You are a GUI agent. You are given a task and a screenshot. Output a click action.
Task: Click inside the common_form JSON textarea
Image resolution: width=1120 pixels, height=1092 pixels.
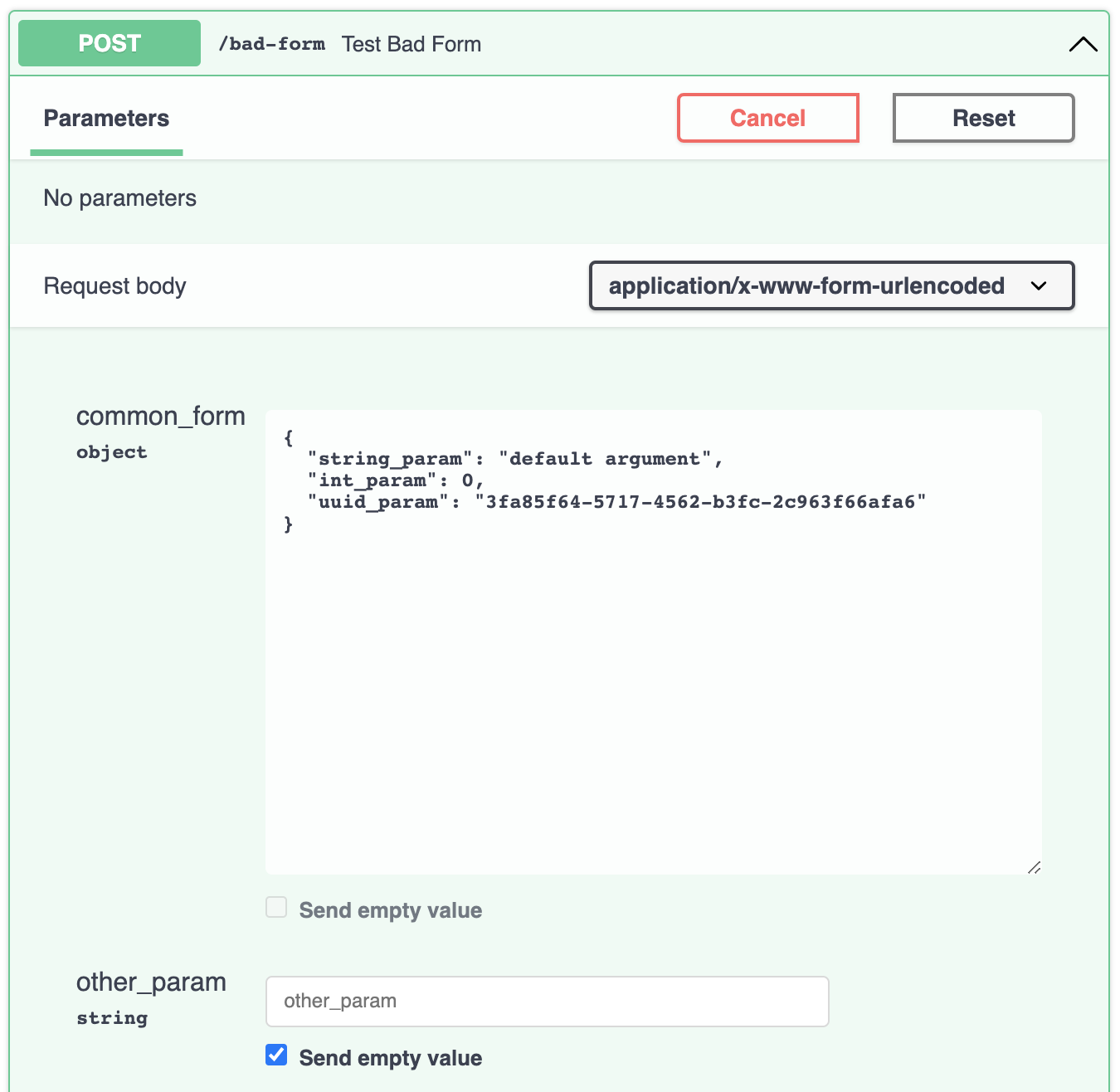[x=654, y=642]
